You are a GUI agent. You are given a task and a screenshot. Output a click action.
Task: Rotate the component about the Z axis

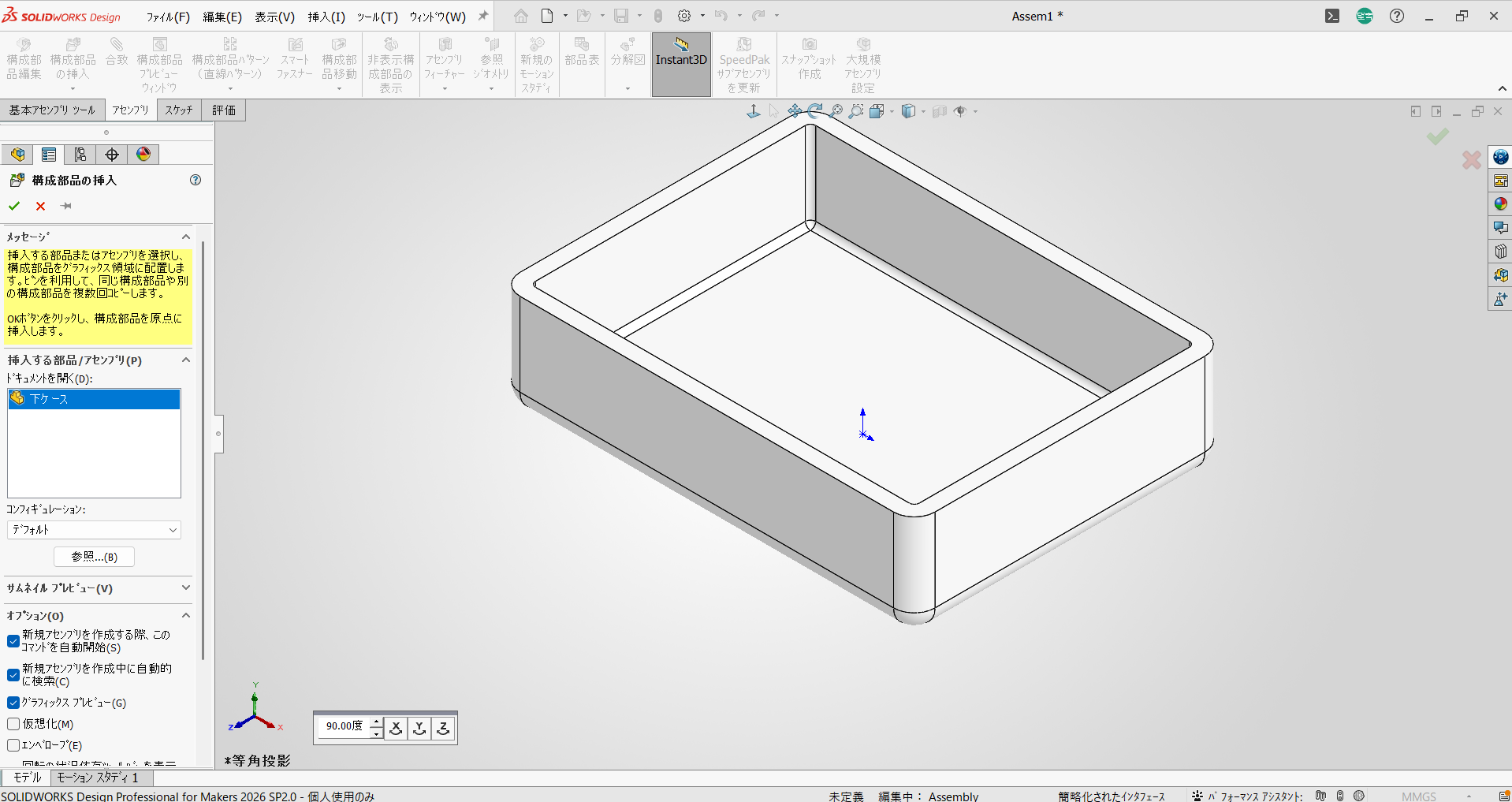444,727
